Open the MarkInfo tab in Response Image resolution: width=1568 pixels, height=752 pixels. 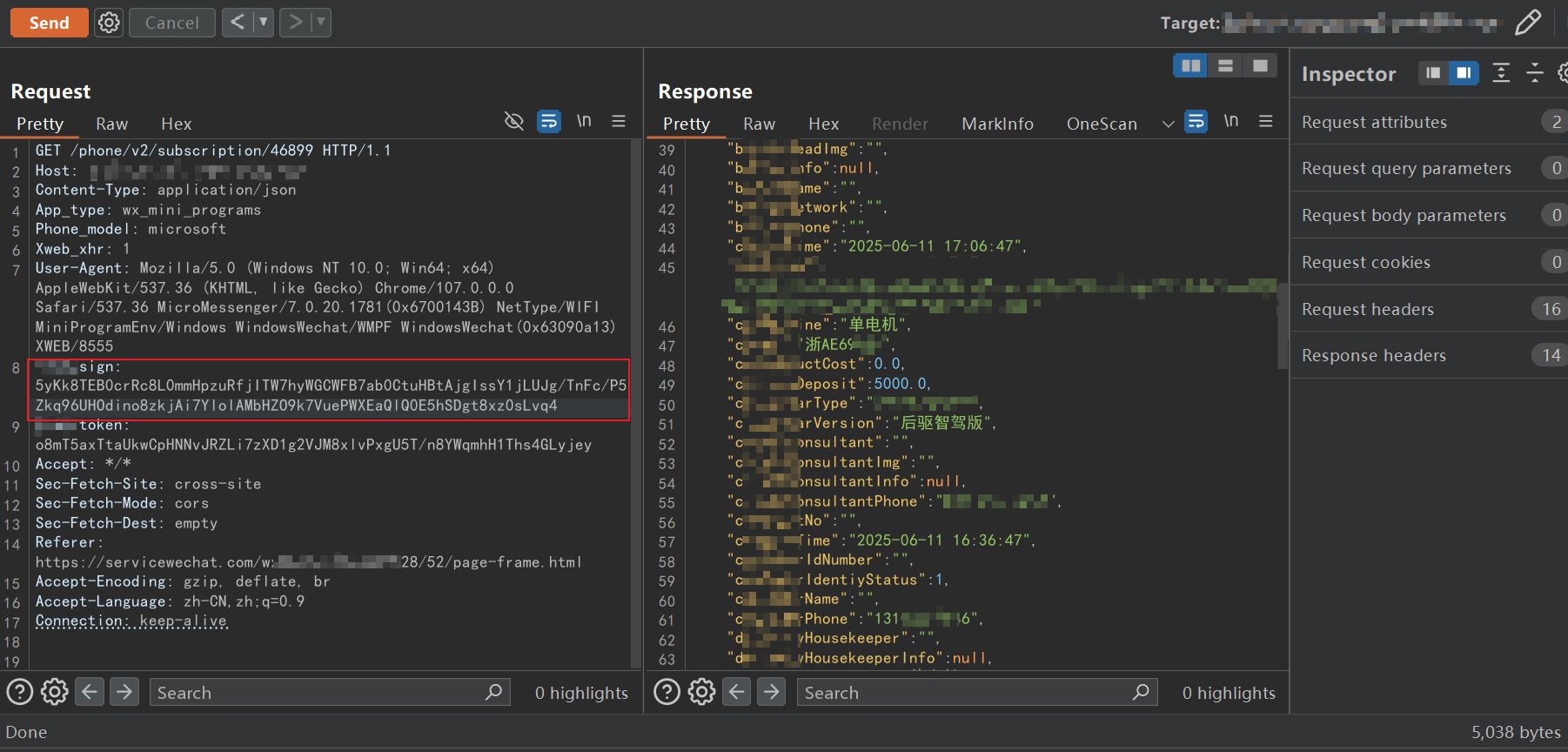click(x=997, y=124)
